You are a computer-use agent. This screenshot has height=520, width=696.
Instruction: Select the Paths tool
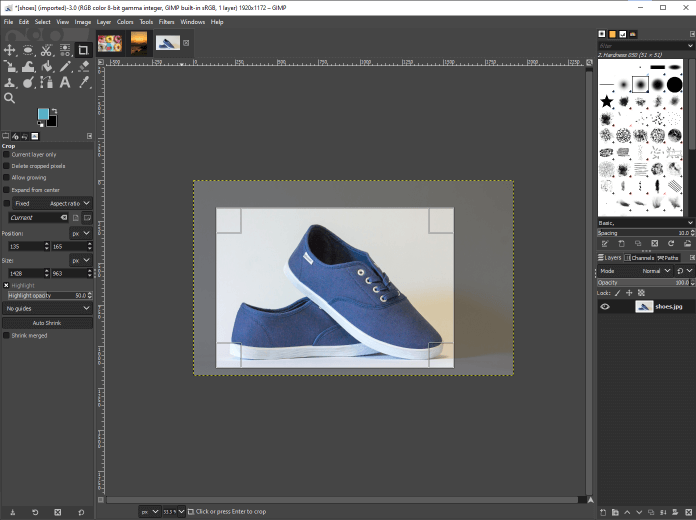46,83
